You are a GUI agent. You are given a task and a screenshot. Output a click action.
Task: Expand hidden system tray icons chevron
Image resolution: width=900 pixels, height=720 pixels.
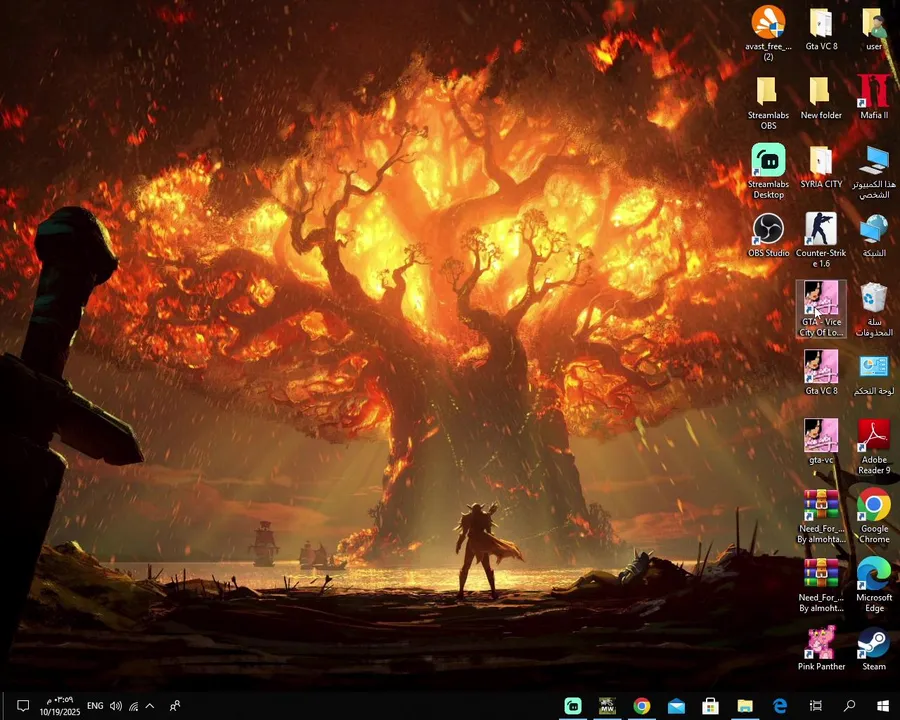click(150, 706)
